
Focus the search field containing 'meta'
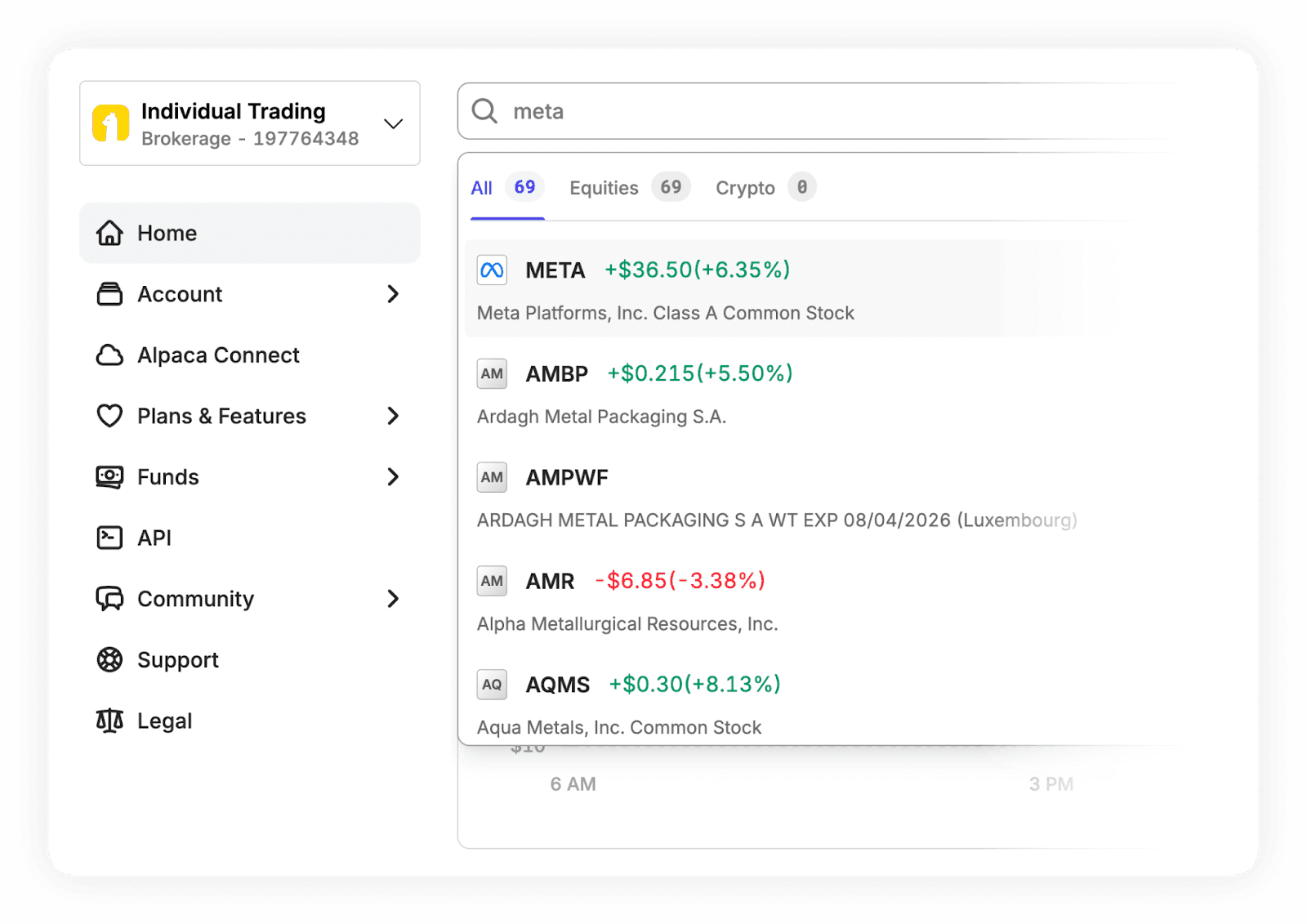click(x=817, y=111)
